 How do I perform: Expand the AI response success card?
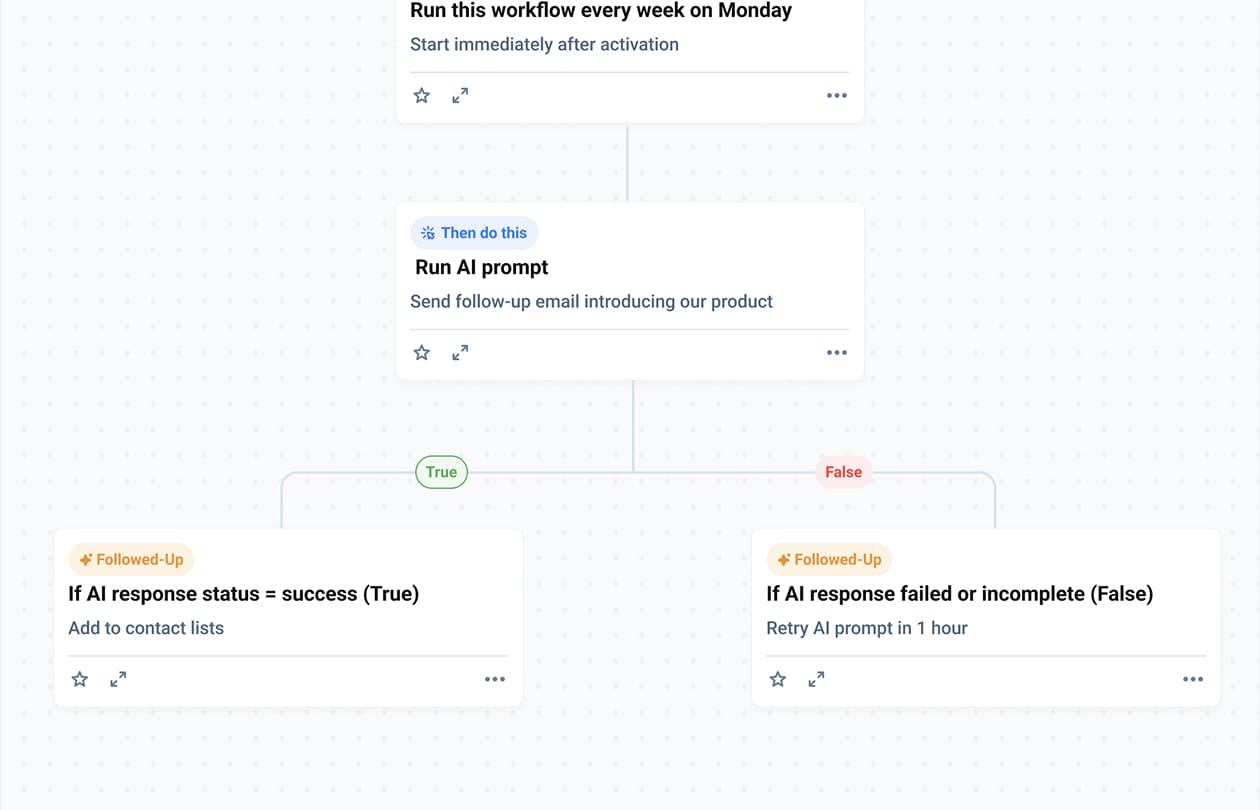[x=118, y=680]
